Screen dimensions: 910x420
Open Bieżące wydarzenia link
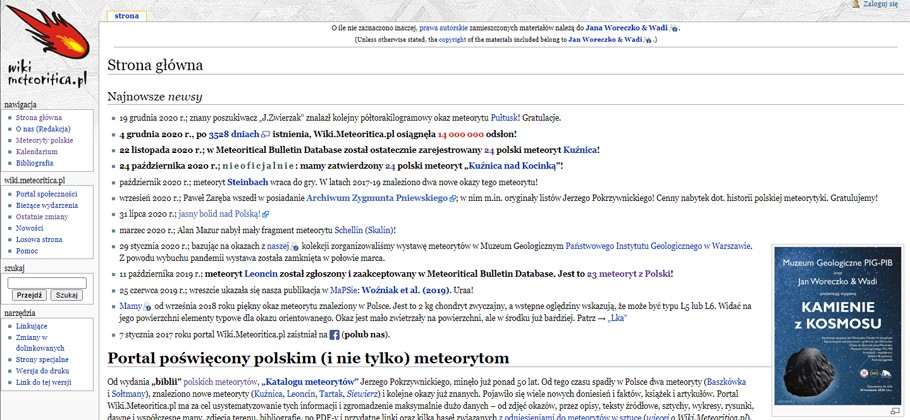[x=47, y=205]
